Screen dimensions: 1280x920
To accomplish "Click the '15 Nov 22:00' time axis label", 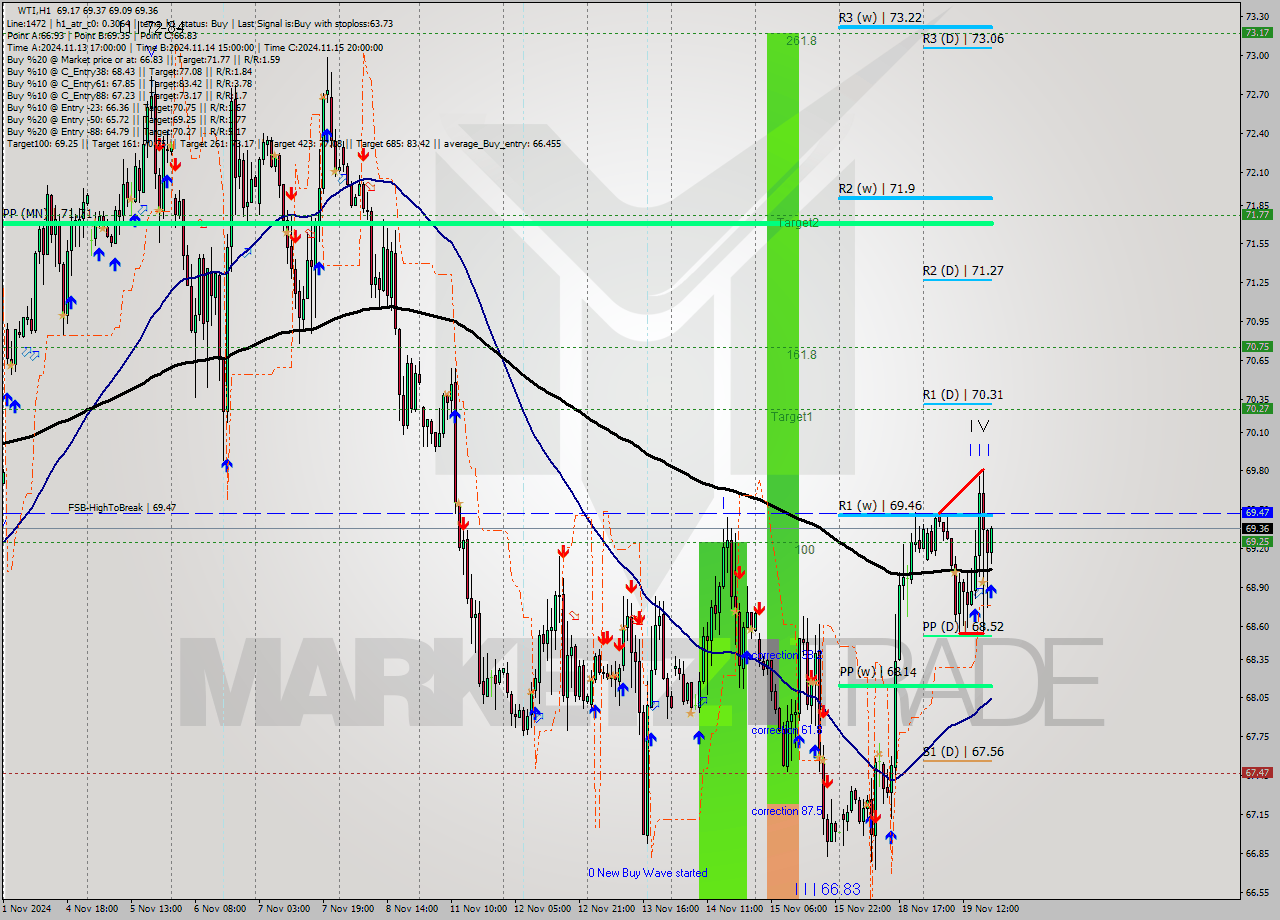I will pos(862,909).
